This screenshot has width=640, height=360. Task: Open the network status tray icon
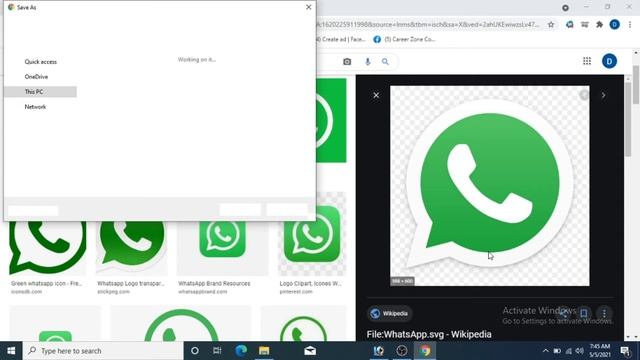click(x=569, y=351)
